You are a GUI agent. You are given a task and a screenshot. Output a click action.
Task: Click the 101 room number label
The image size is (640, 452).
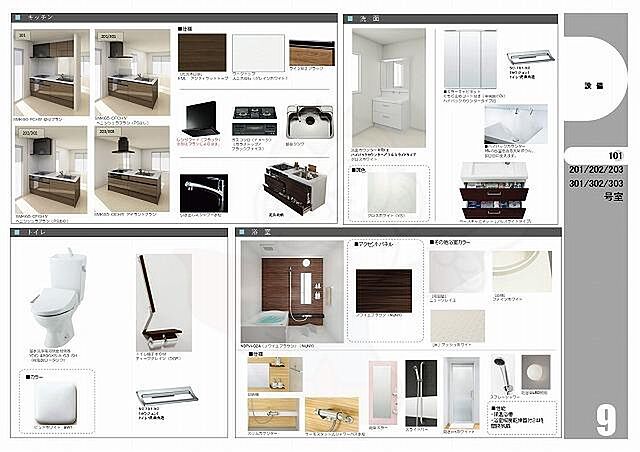[x=614, y=156]
